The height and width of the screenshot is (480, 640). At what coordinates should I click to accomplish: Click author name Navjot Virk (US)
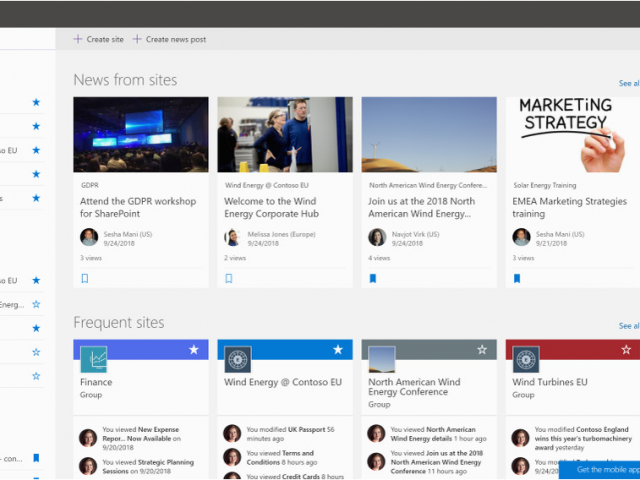click(x=416, y=234)
